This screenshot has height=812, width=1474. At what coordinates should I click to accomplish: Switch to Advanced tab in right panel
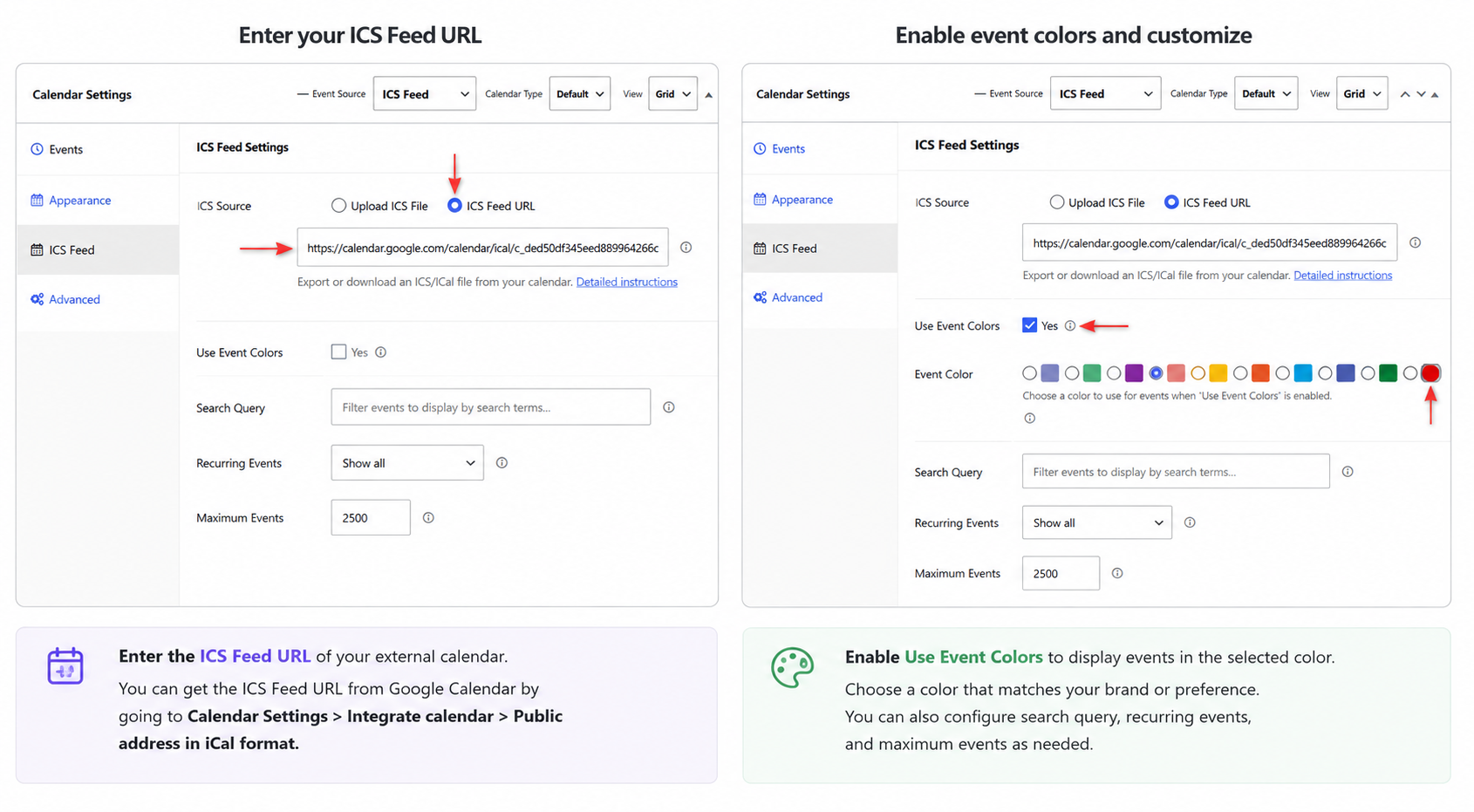796,297
